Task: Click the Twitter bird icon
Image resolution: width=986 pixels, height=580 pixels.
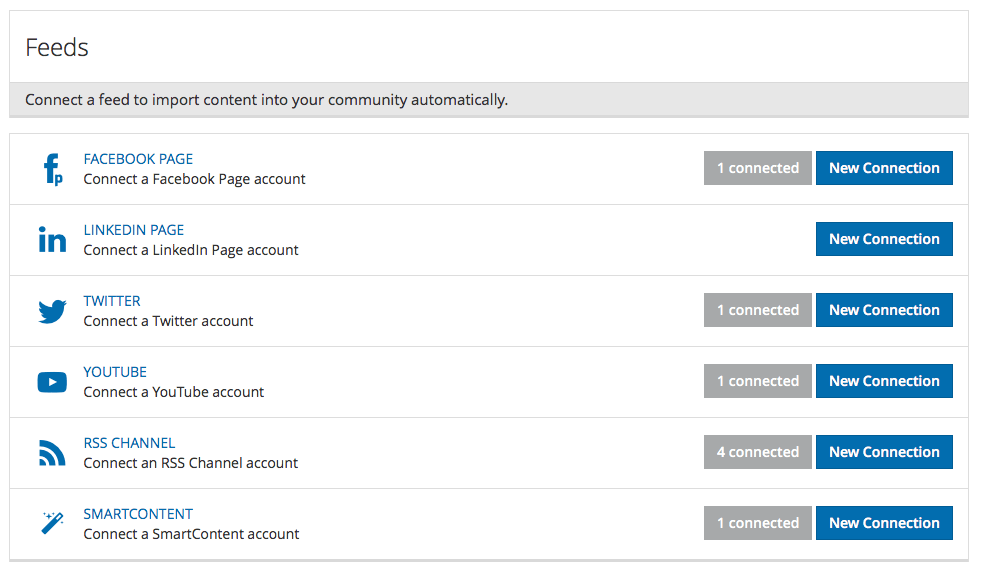Action: click(52, 311)
